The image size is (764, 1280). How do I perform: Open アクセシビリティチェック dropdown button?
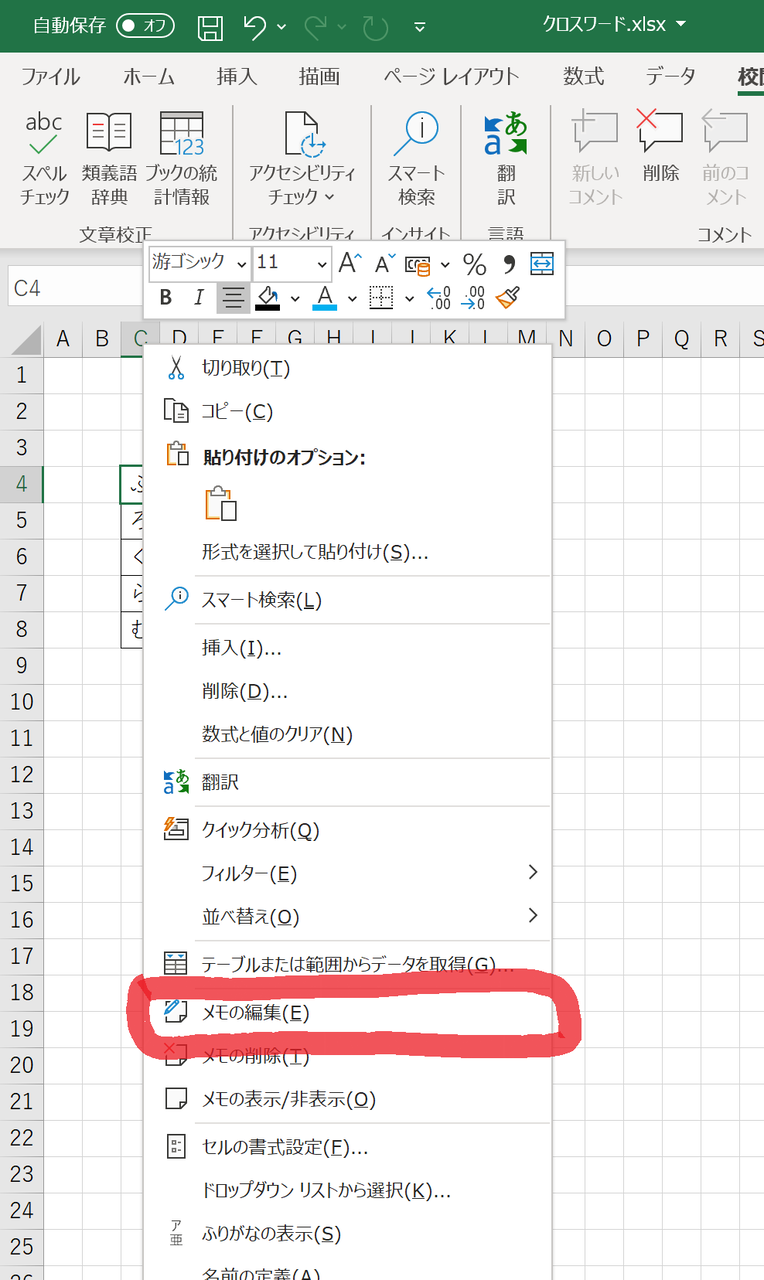coord(301,159)
